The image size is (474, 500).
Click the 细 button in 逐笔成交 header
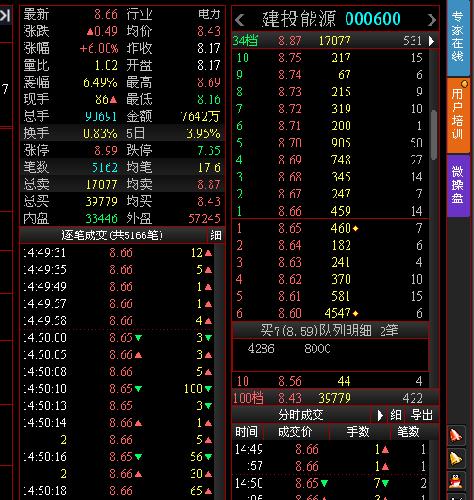216,236
